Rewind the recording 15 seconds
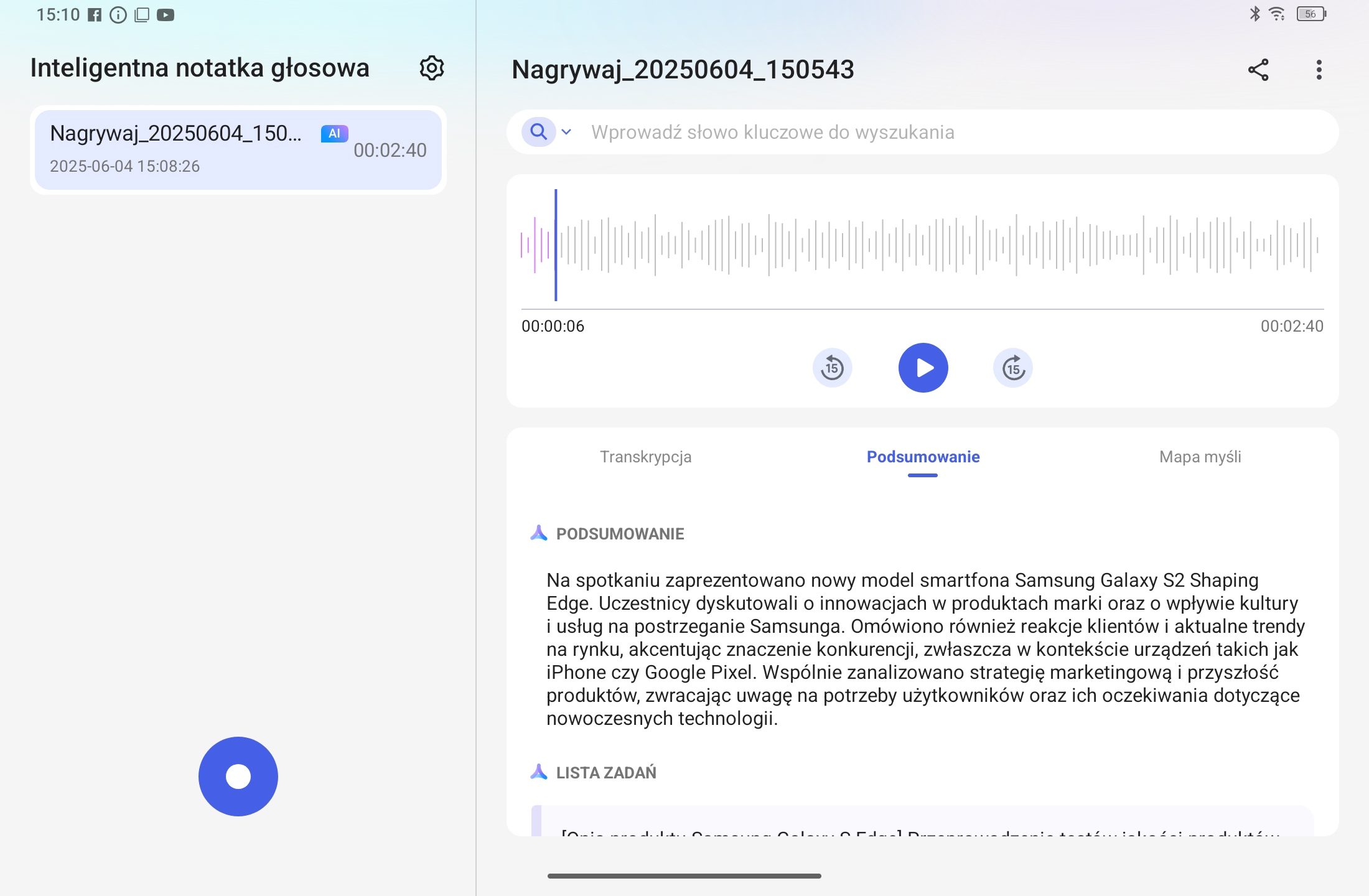This screenshot has width=1369, height=896. (832, 368)
